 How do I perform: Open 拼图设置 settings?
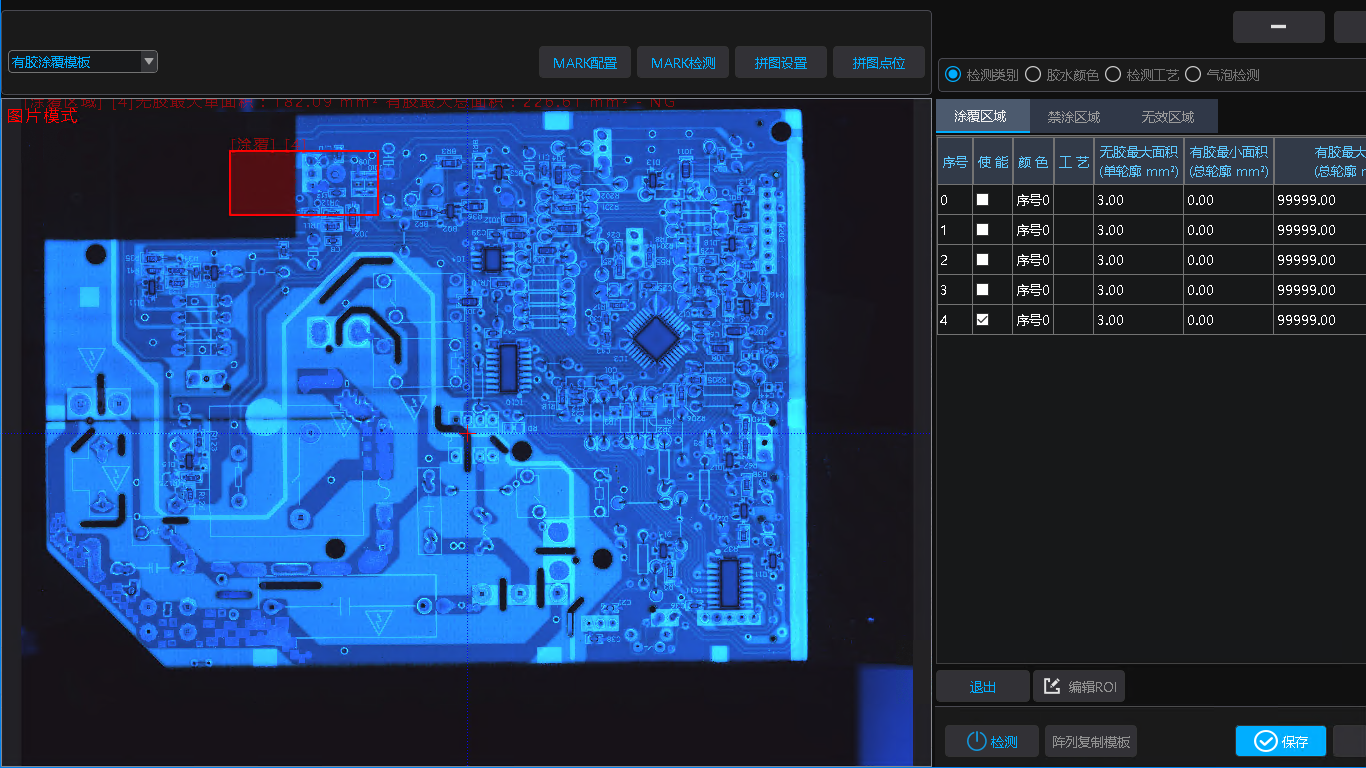click(781, 63)
